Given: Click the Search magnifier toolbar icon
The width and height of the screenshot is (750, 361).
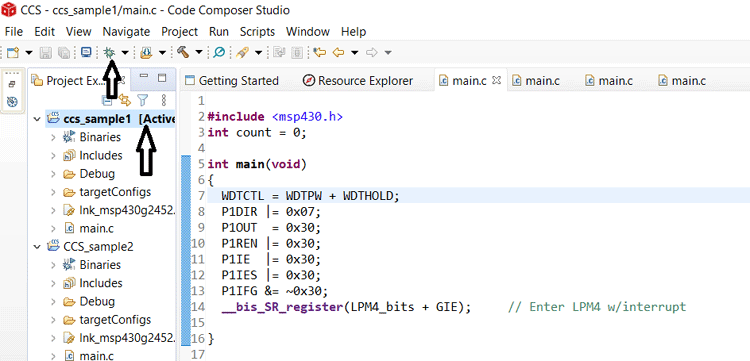Looking at the screenshot, I should point(219,52).
